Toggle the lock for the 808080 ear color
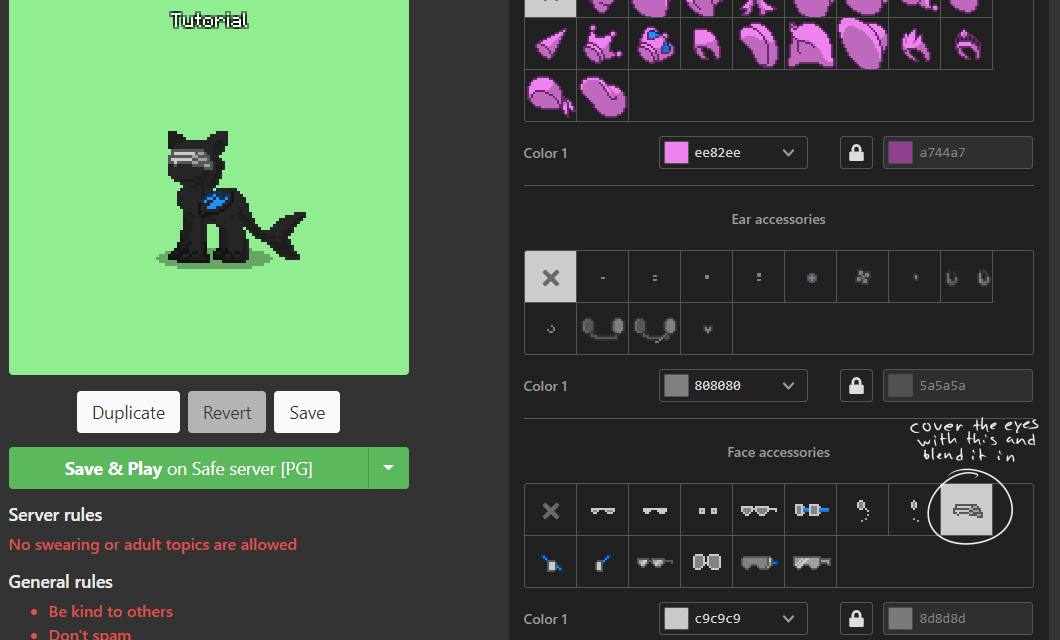Viewport: 1060px width, 640px height. click(x=856, y=386)
